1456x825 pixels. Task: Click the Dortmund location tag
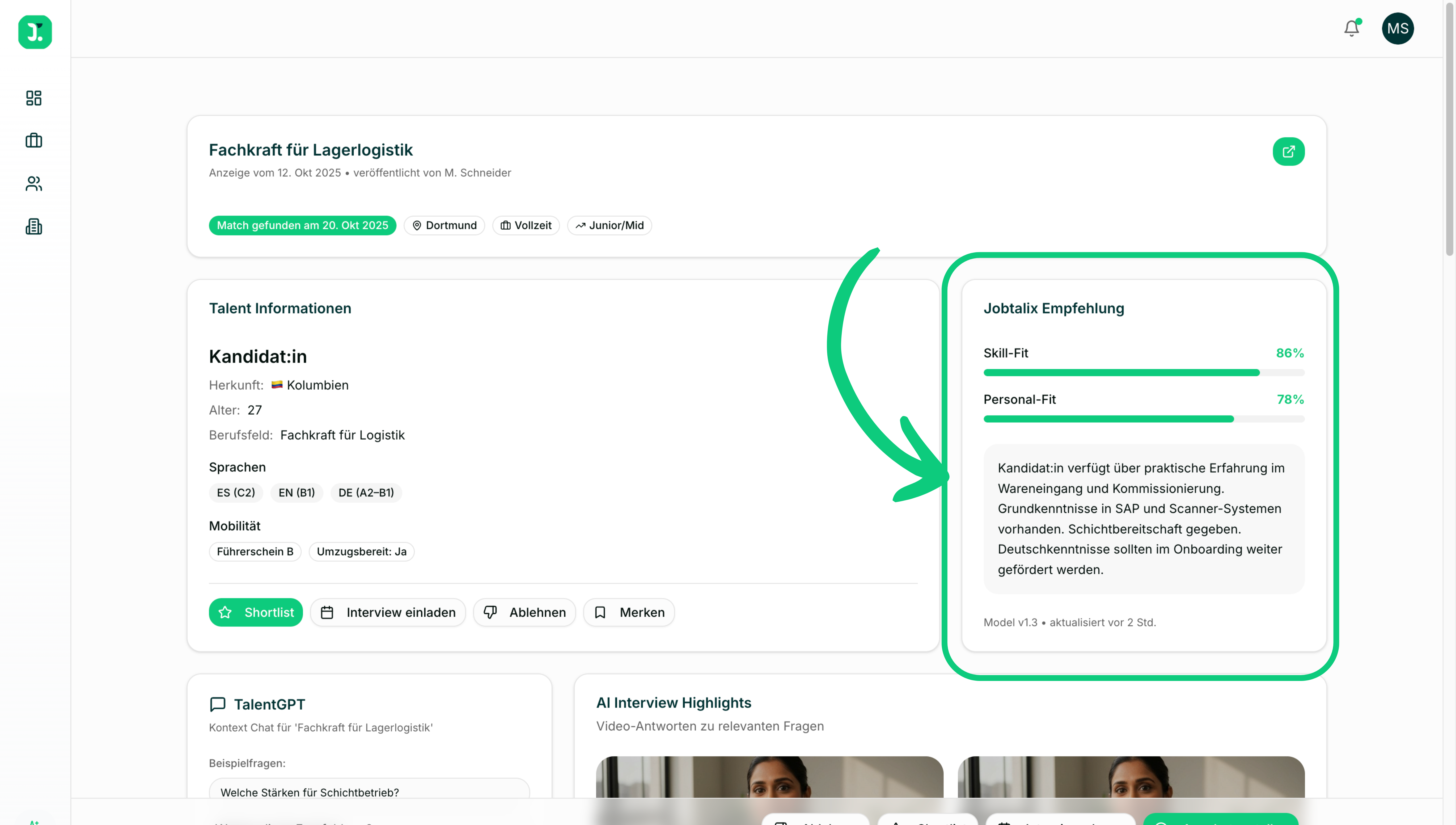pyautogui.click(x=444, y=225)
